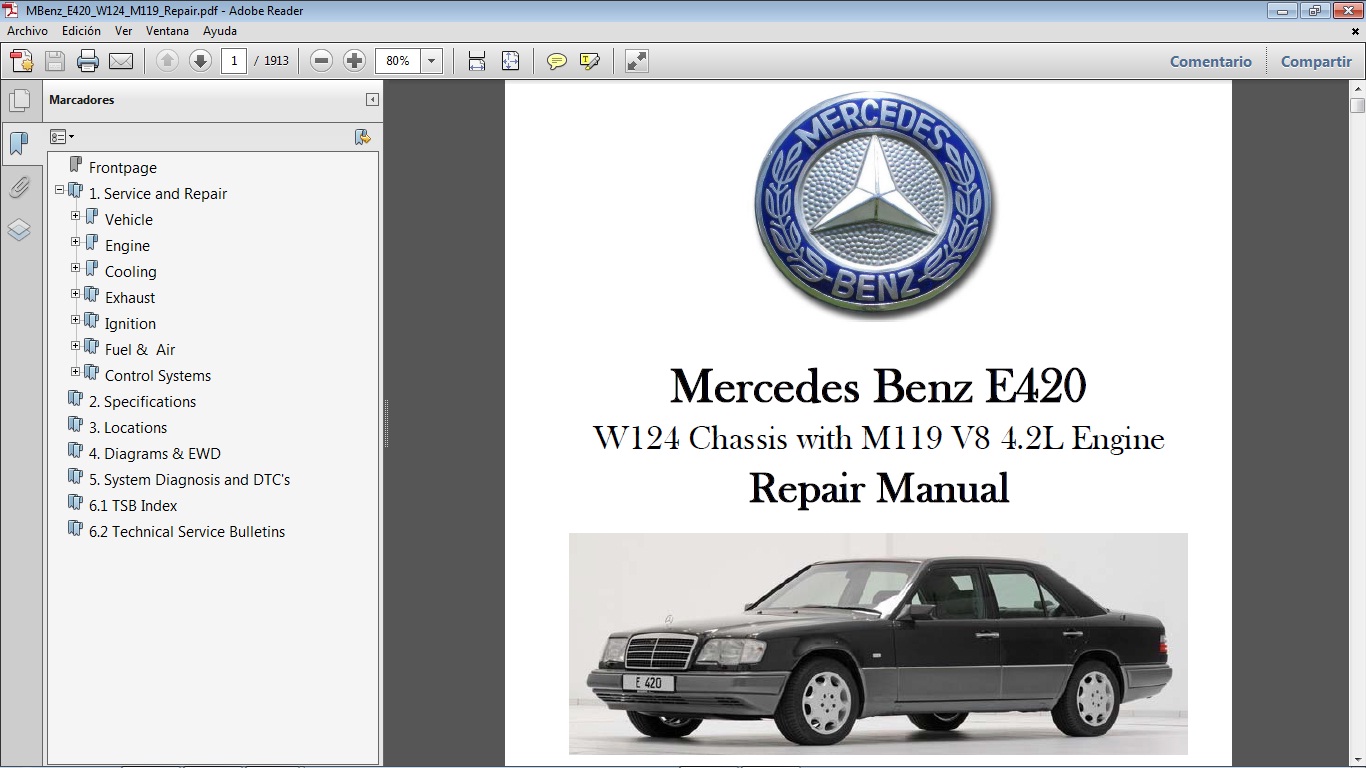Image resolution: width=1366 pixels, height=768 pixels.
Task: Open the Frontpage bookmark
Action: pos(122,168)
